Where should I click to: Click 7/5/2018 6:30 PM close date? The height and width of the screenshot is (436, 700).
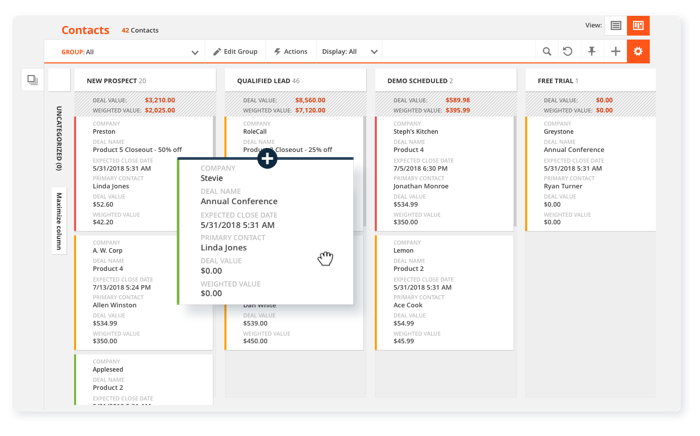tap(421, 169)
